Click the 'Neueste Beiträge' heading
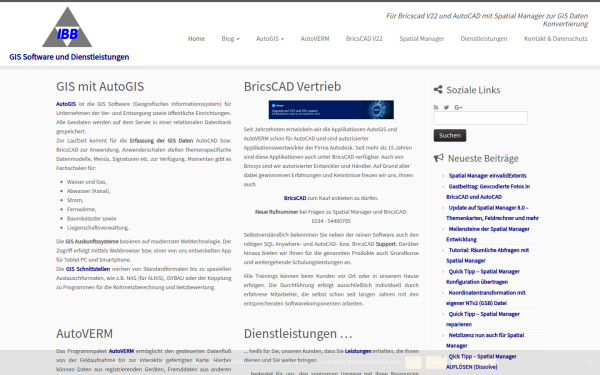The image size is (600, 375). [x=483, y=158]
